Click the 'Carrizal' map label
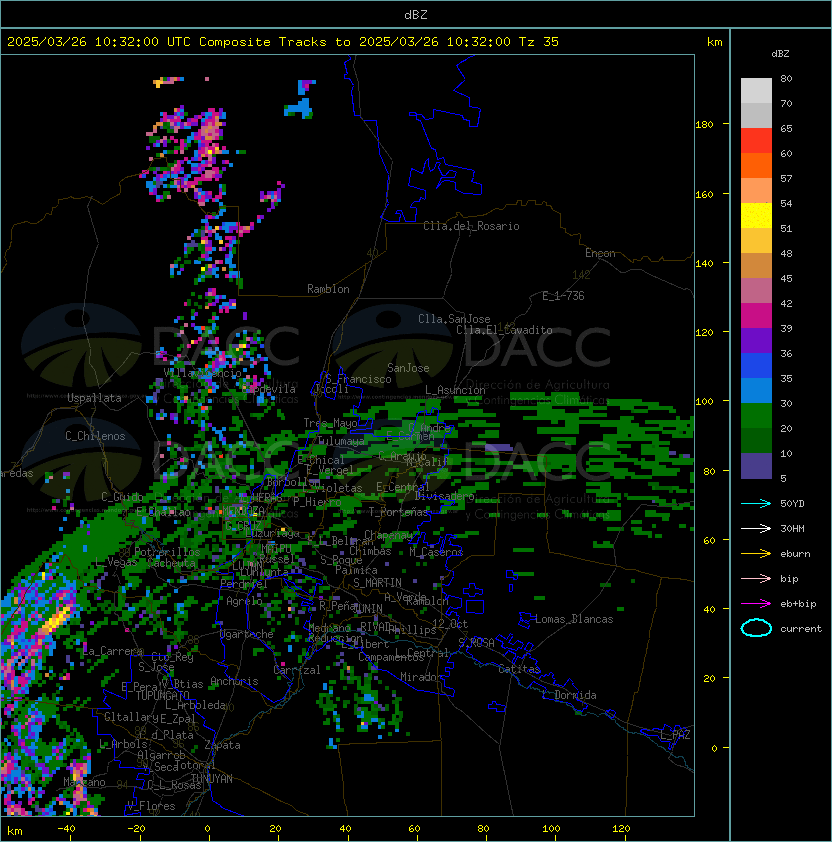 [x=297, y=670]
